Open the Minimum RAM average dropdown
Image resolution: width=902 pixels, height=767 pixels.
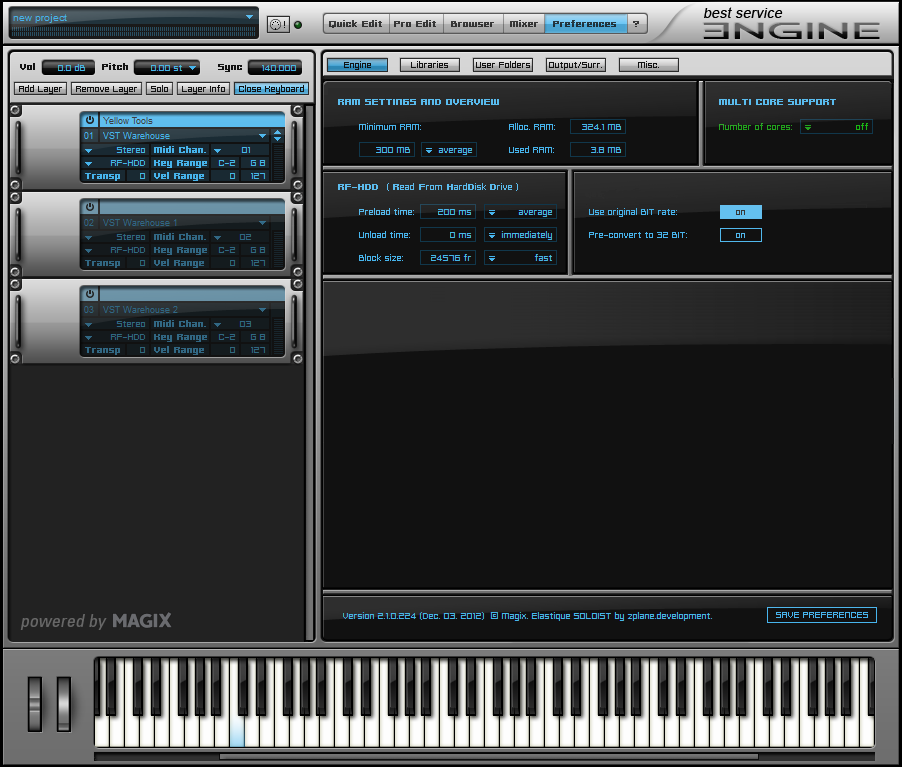[449, 150]
